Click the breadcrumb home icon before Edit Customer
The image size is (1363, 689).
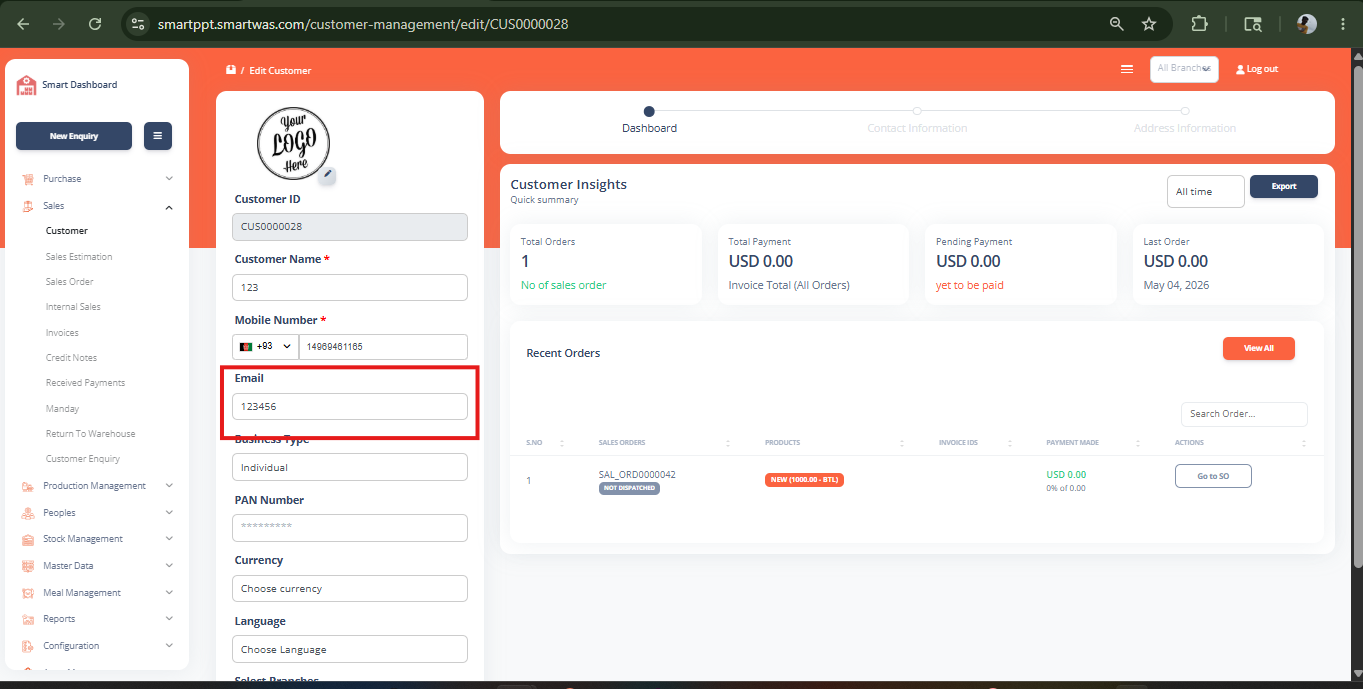231,70
